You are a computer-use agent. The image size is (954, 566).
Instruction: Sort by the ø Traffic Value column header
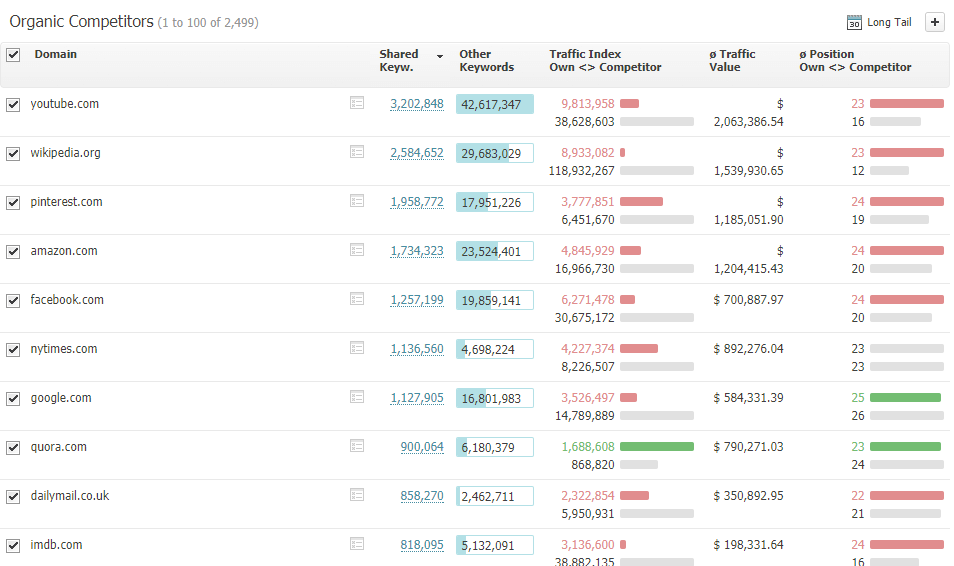732,60
